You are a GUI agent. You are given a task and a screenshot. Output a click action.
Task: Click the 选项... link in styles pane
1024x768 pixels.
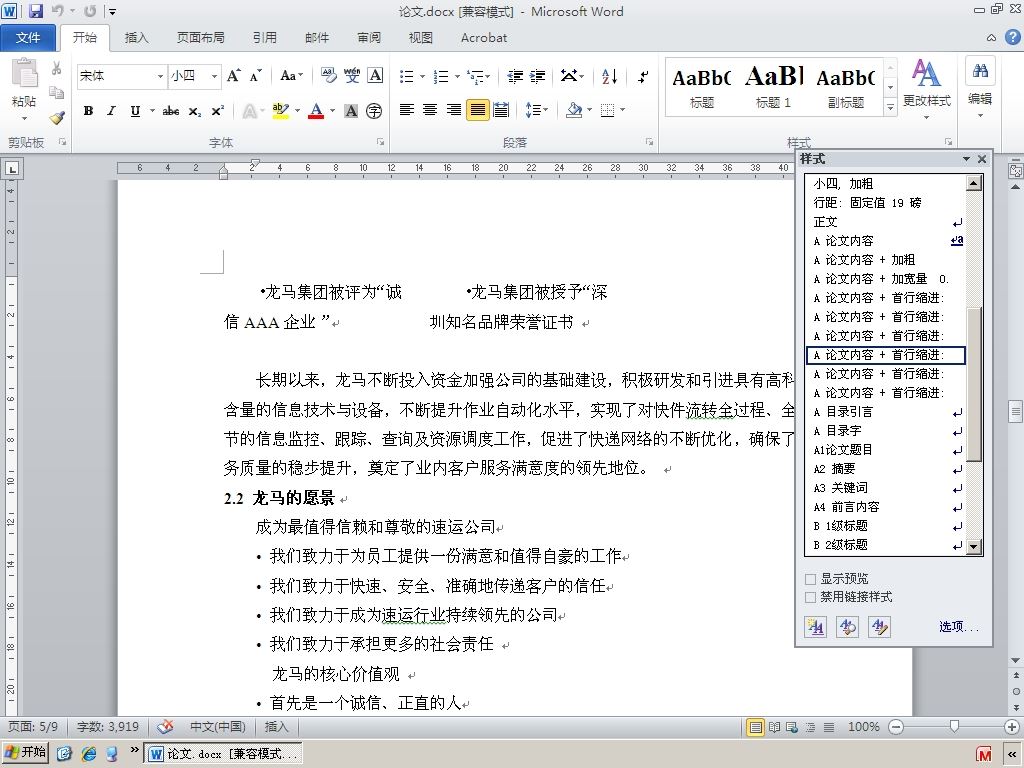click(959, 626)
